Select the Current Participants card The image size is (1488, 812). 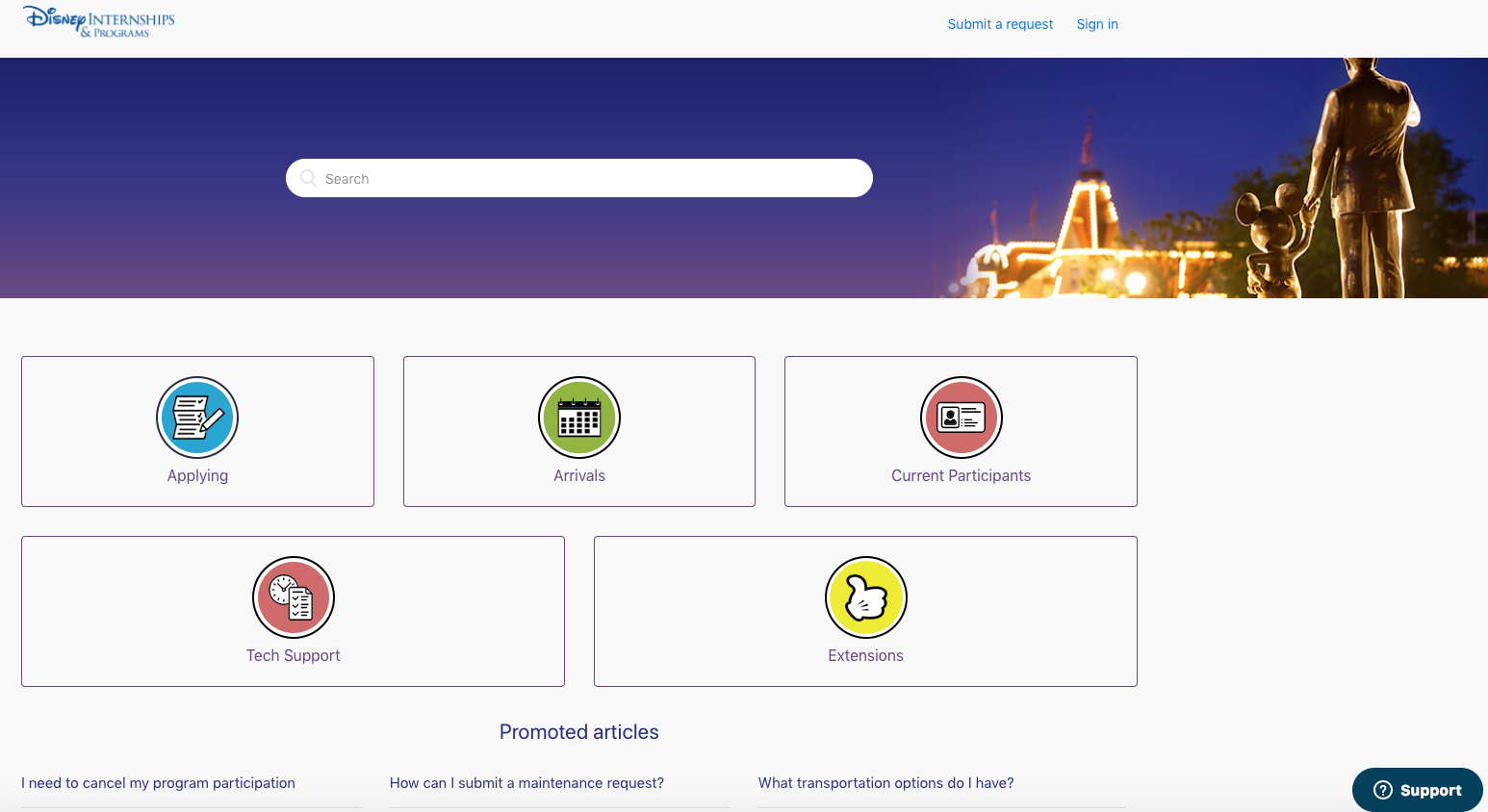[961, 431]
